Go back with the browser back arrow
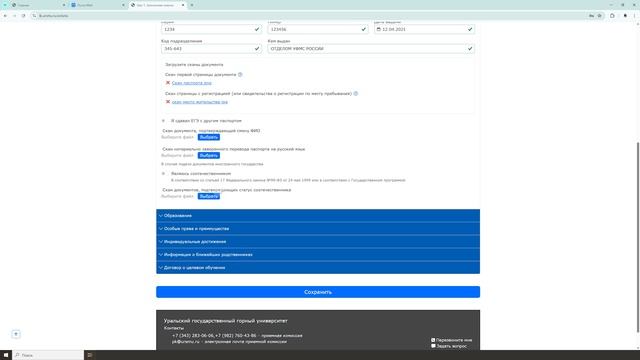The height and width of the screenshot is (360, 640). click(x=5, y=16)
